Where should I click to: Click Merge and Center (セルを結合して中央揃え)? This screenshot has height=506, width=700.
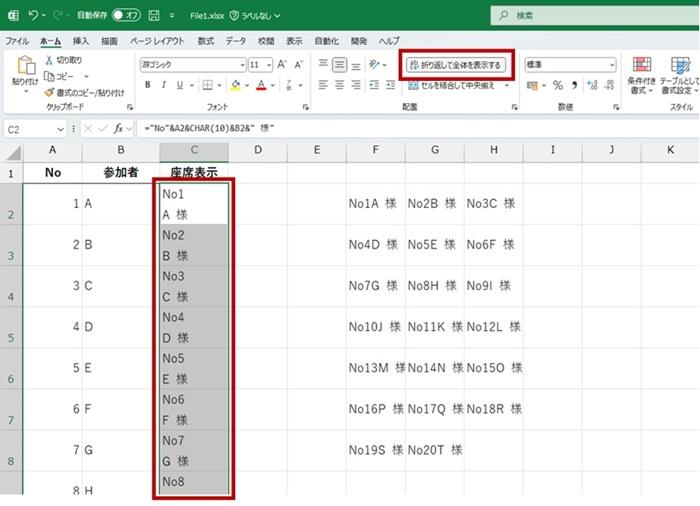(458, 85)
